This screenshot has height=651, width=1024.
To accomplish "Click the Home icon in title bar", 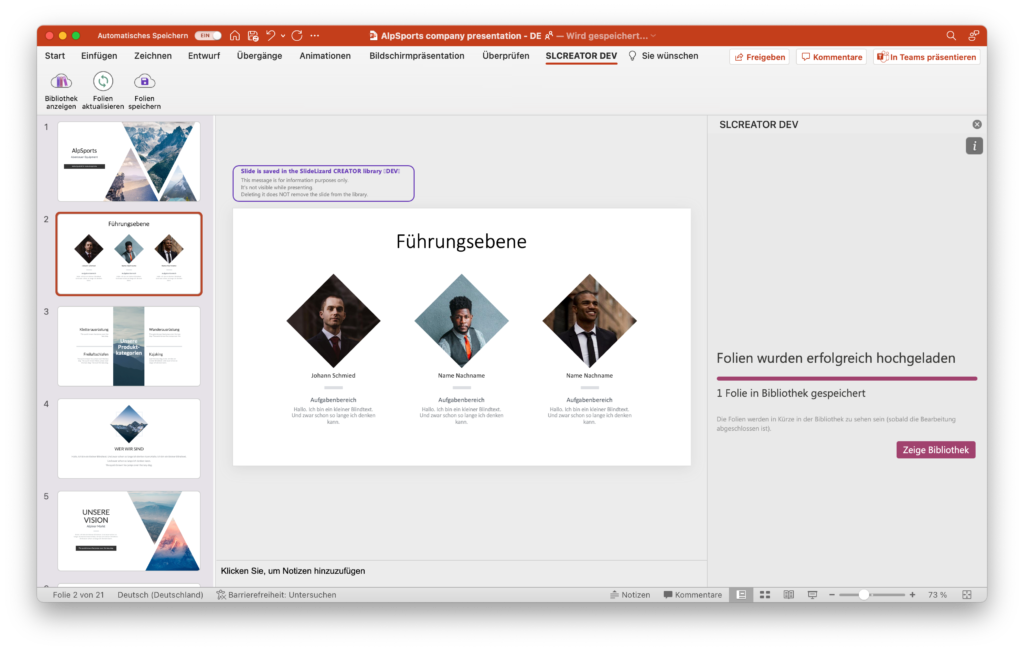I will [235, 36].
